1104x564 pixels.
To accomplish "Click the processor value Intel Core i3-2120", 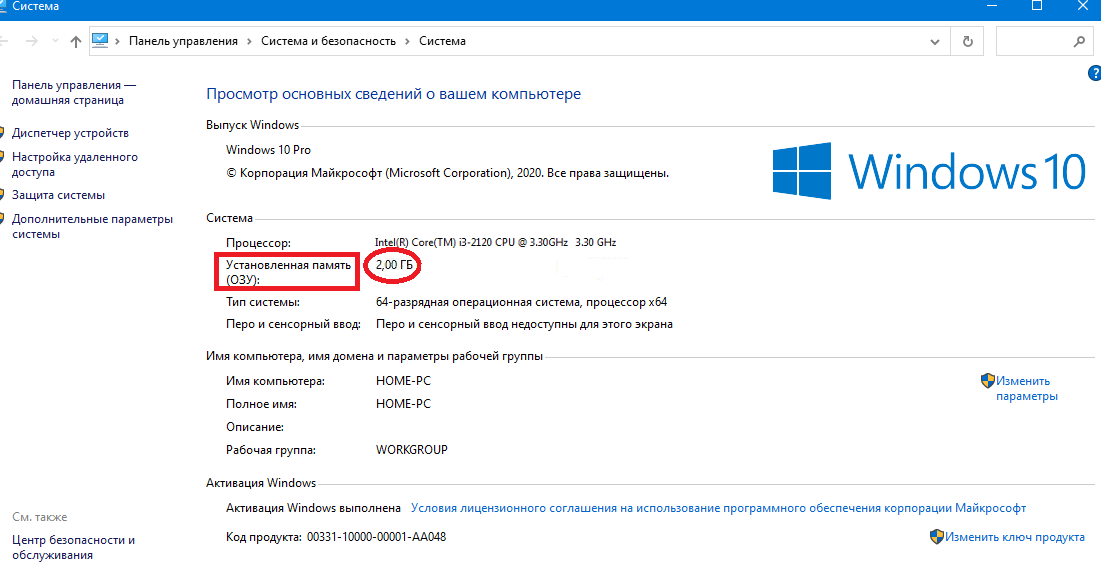I will [496, 242].
